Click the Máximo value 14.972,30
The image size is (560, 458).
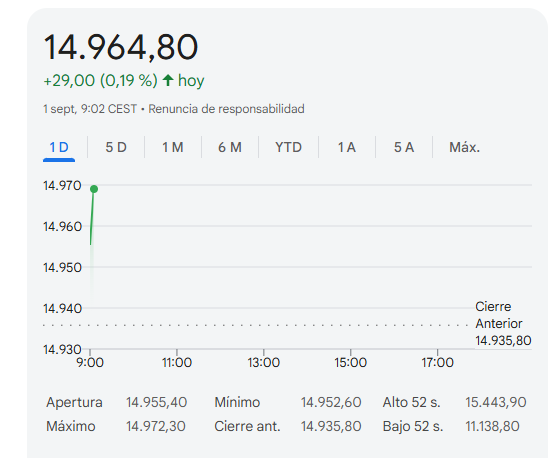pos(156,426)
